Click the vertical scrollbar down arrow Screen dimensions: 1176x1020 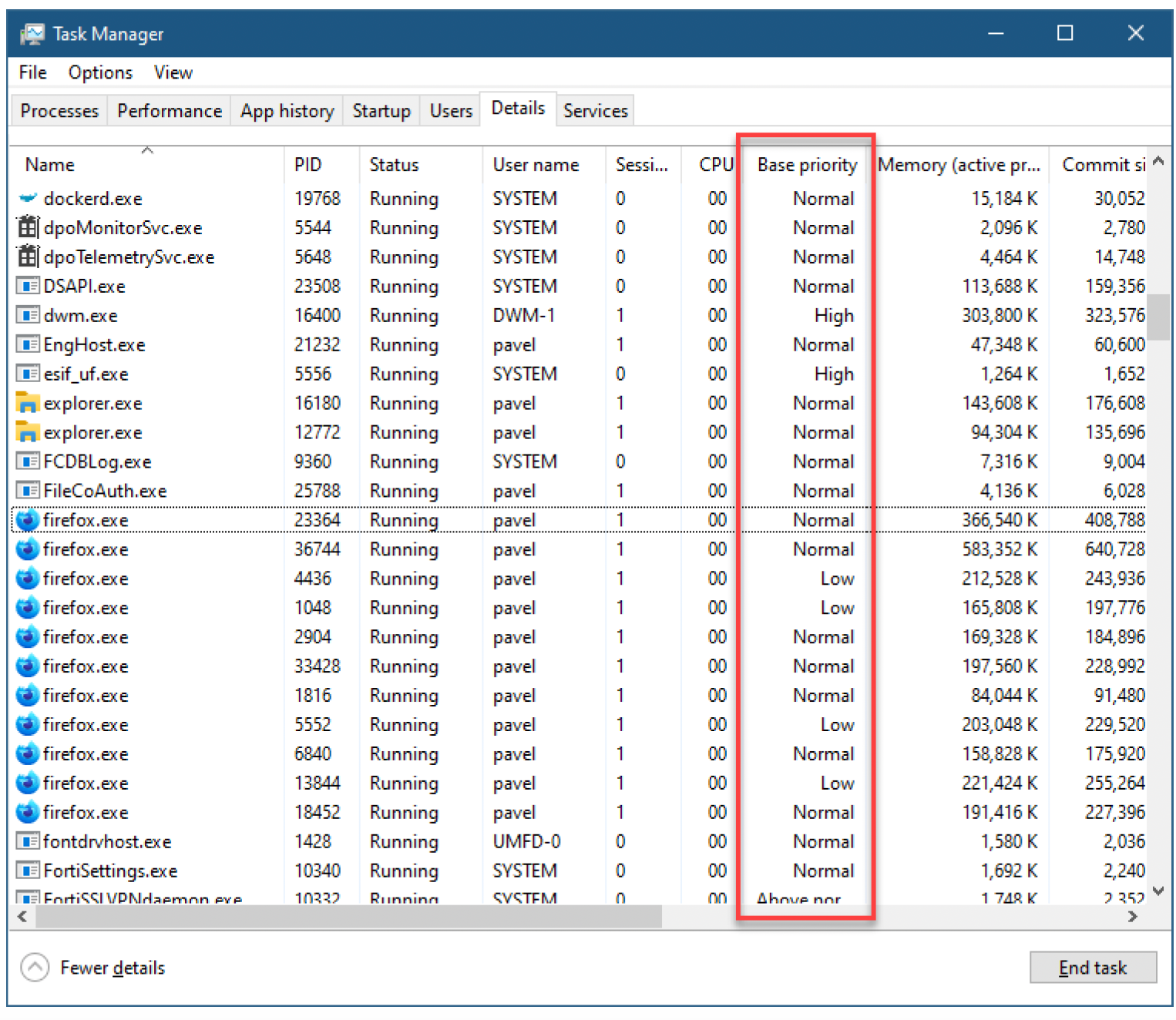coord(1158,891)
